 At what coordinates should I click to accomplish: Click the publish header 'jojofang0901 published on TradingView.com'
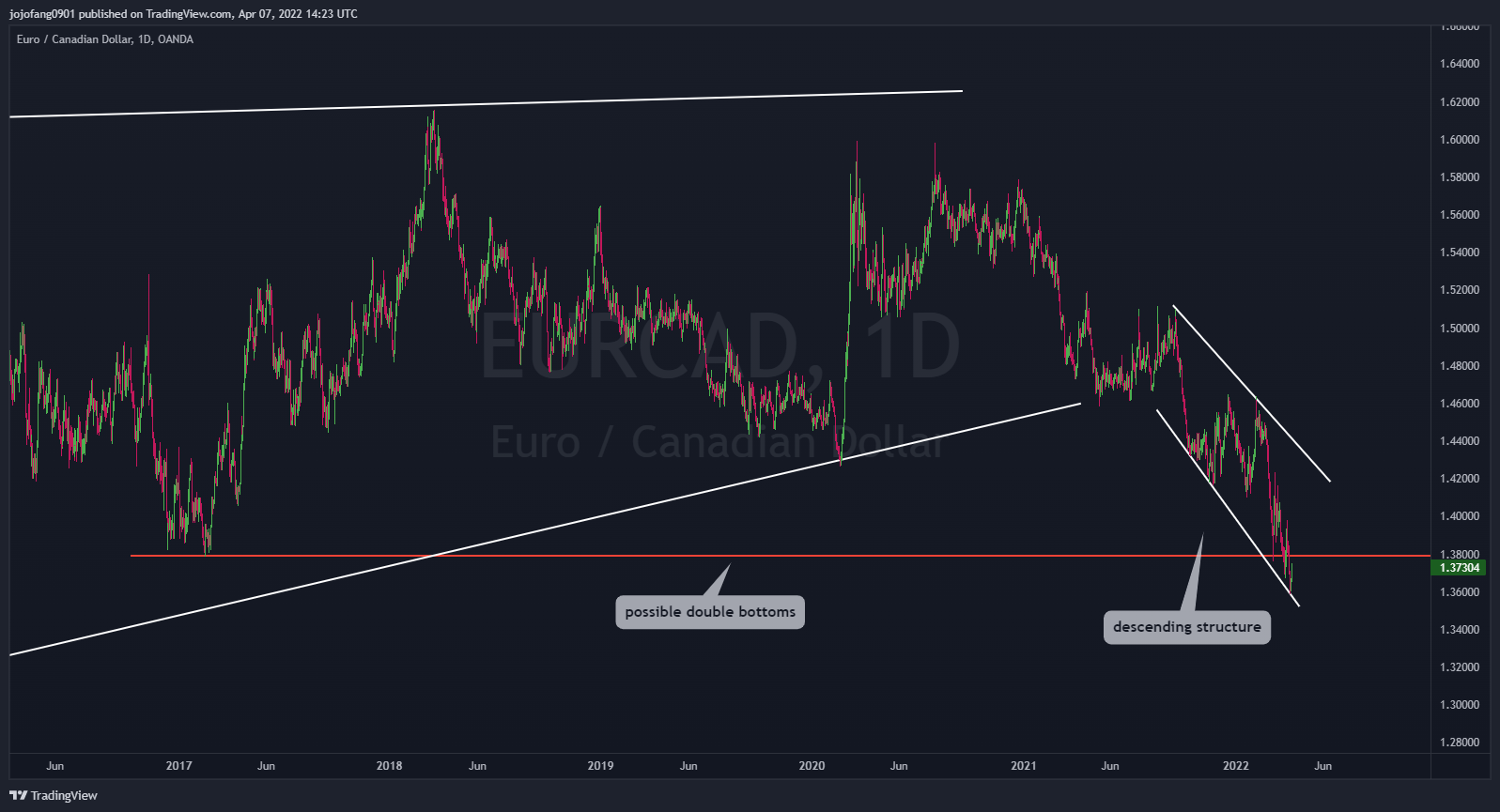(120, 14)
